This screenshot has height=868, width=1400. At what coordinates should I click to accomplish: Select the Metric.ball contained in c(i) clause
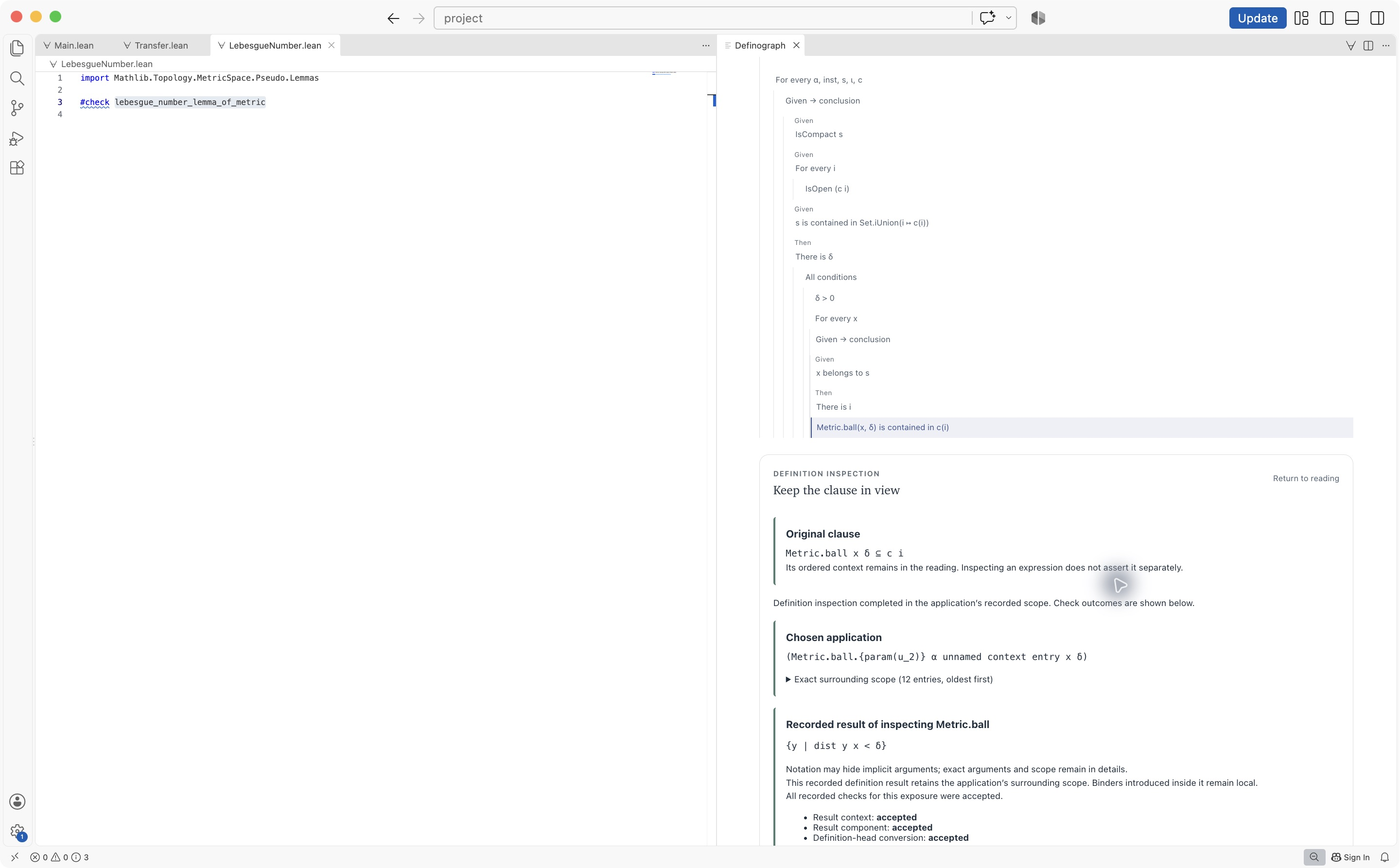pos(1081,427)
